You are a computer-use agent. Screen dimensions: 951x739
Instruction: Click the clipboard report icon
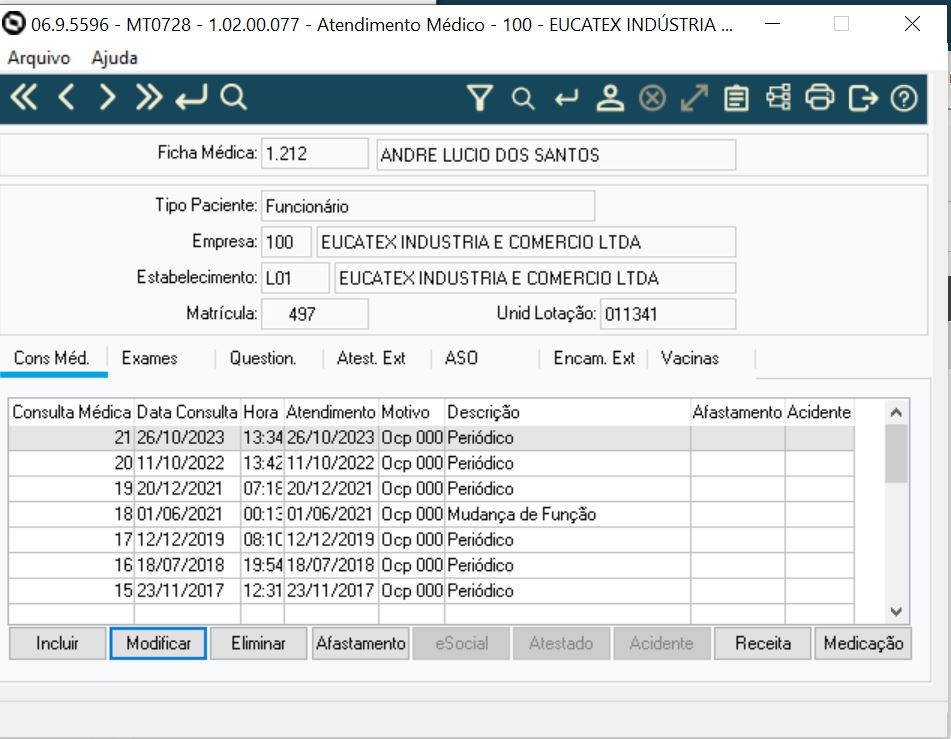coord(737,98)
